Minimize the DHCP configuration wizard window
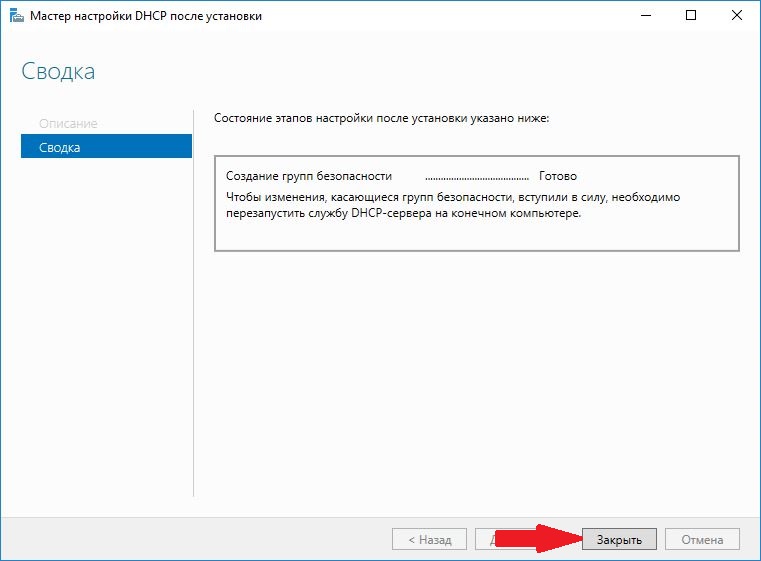Viewport: 761px width, 561px height. tap(644, 16)
